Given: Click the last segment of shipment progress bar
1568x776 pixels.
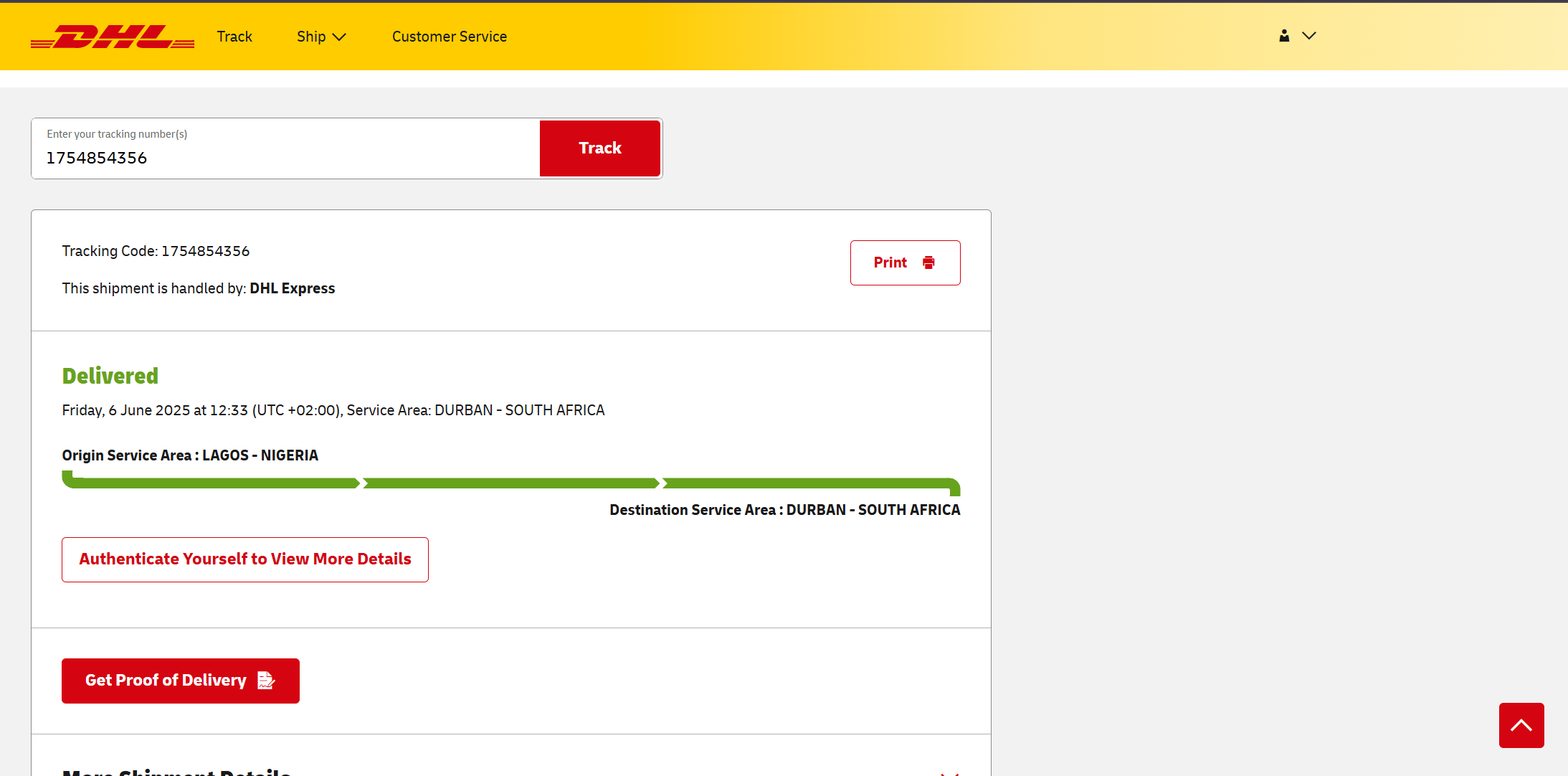Looking at the screenshot, I should coord(811,485).
